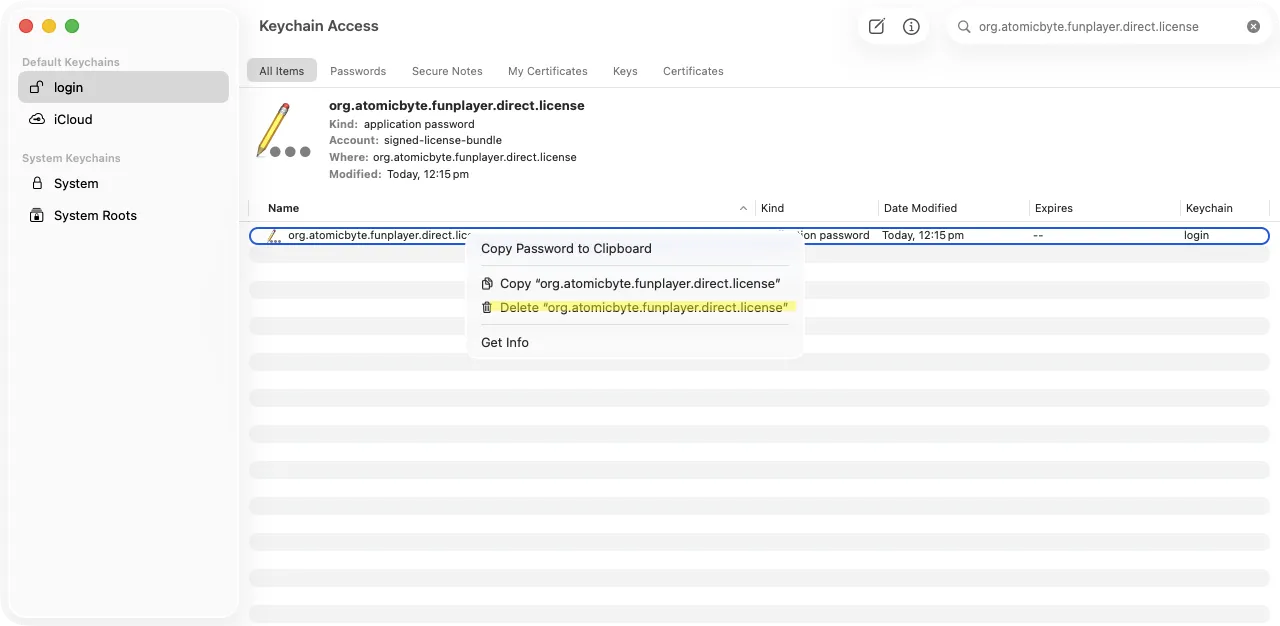Screen dimensions: 1280x626
Task: Click the "--" value in the Expires column
Action: click(1039, 236)
